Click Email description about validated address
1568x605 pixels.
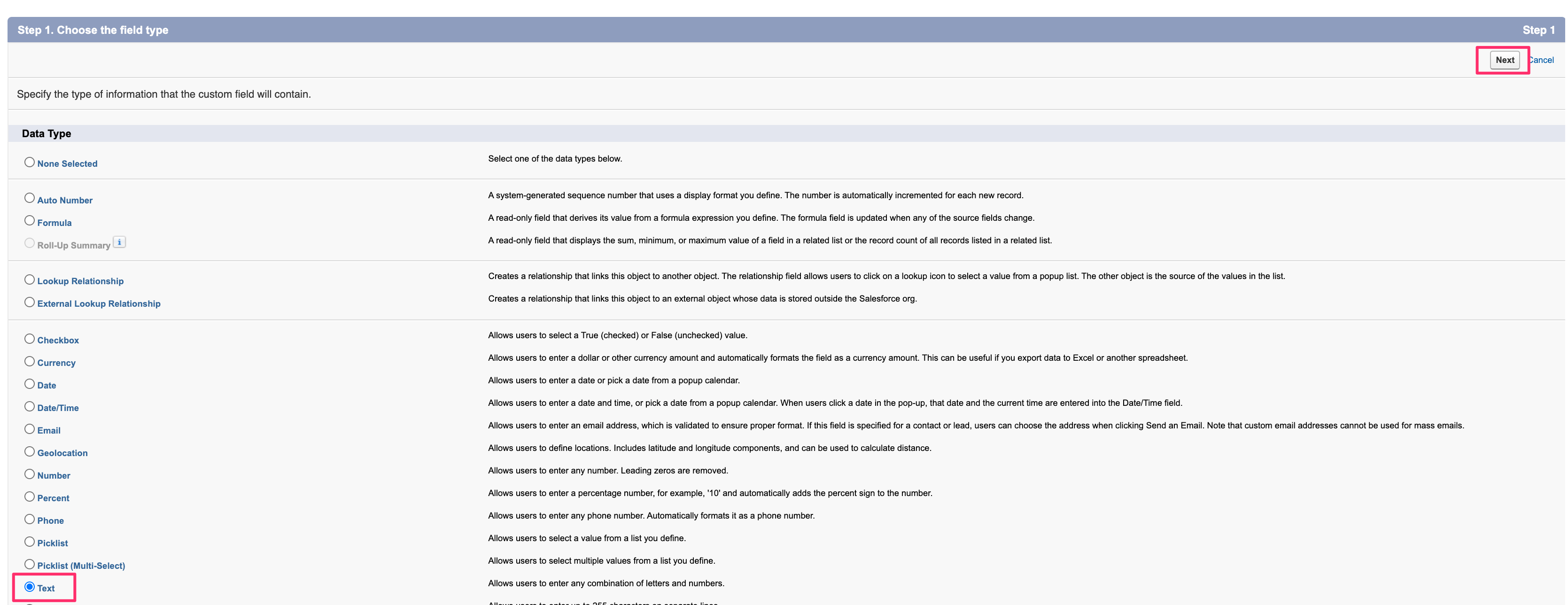976,426
